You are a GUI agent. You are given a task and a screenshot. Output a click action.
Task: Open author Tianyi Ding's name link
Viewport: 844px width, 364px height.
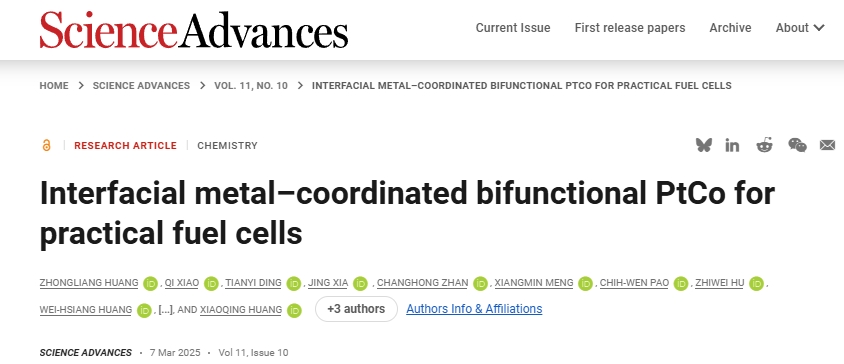click(254, 283)
